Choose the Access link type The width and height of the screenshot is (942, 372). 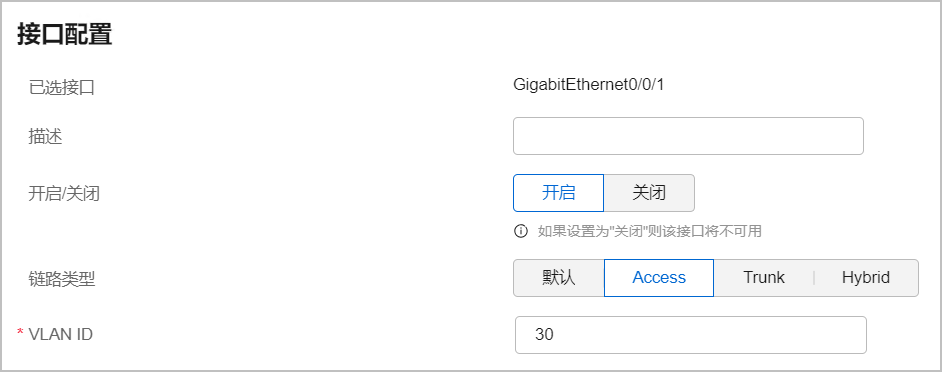pyautogui.click(x=659, y=278)
